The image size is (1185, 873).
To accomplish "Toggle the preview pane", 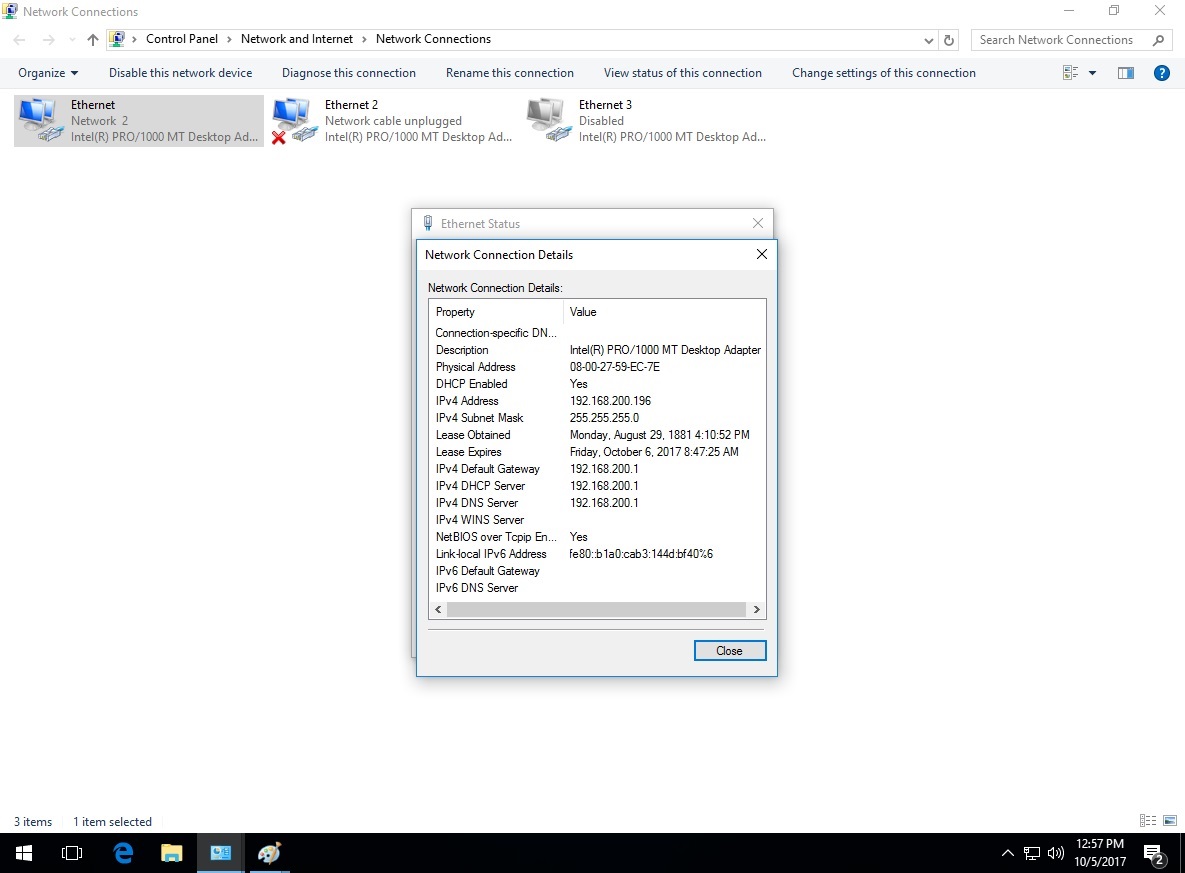I will [1125, 73].
